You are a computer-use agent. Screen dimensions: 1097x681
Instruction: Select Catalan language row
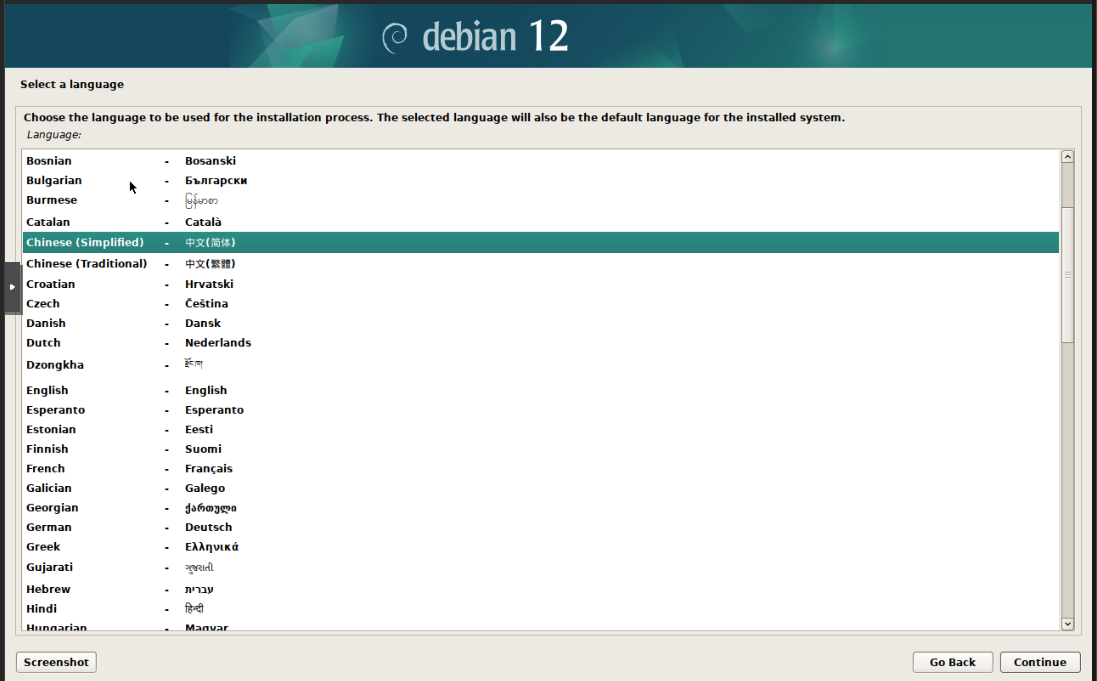pyautogui.click(x=541, y=222)
